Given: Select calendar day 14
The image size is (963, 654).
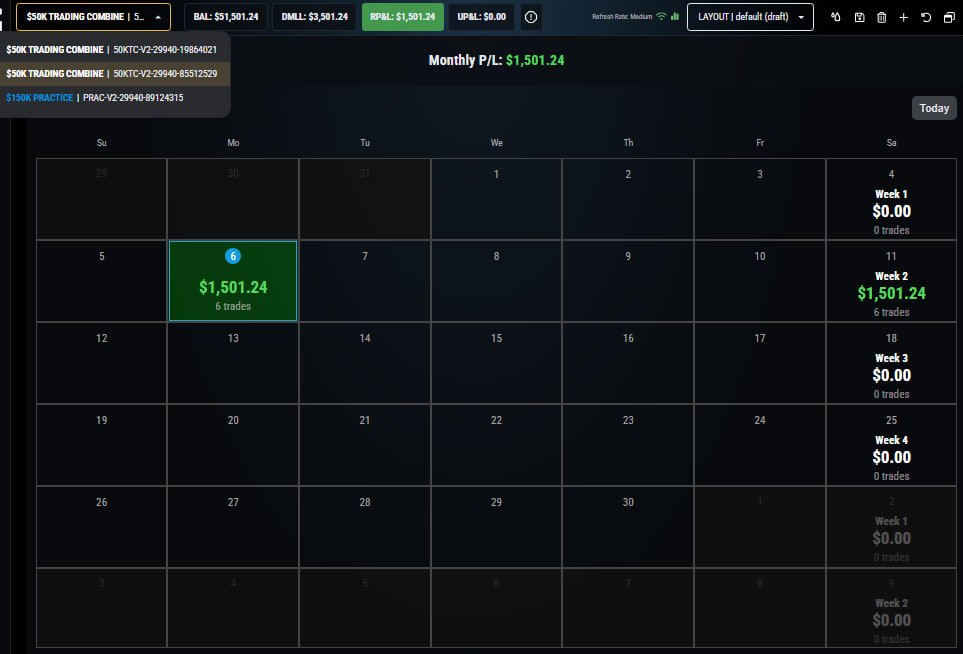Looking at the screenshot, I should pos(365,363).
